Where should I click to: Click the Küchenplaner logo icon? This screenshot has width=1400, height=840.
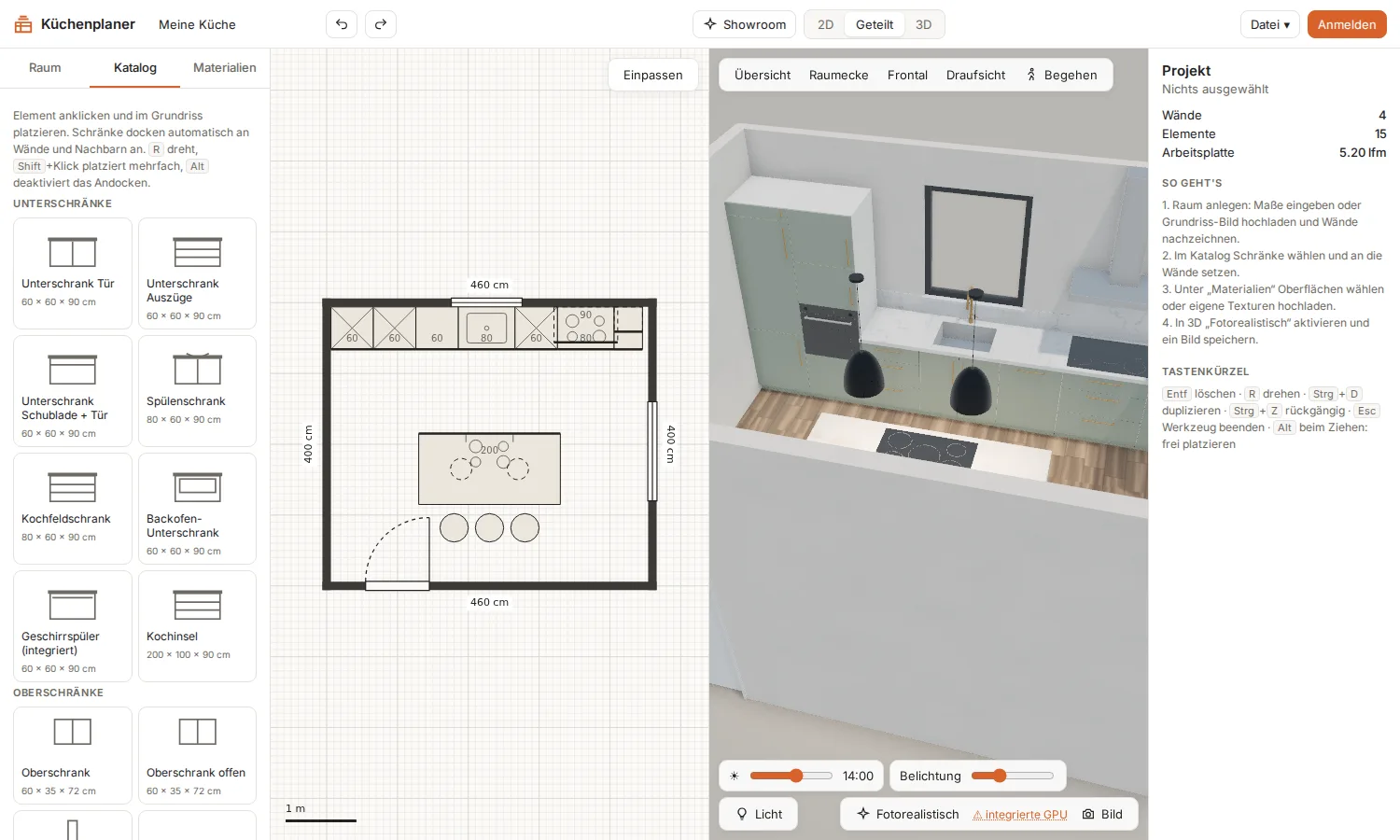click(23, 24)
